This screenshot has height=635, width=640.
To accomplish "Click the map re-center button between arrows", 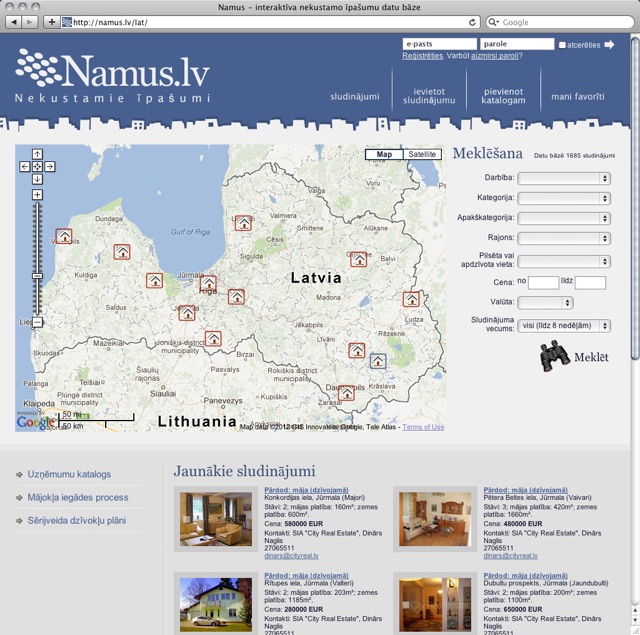I will coord(37,167).
